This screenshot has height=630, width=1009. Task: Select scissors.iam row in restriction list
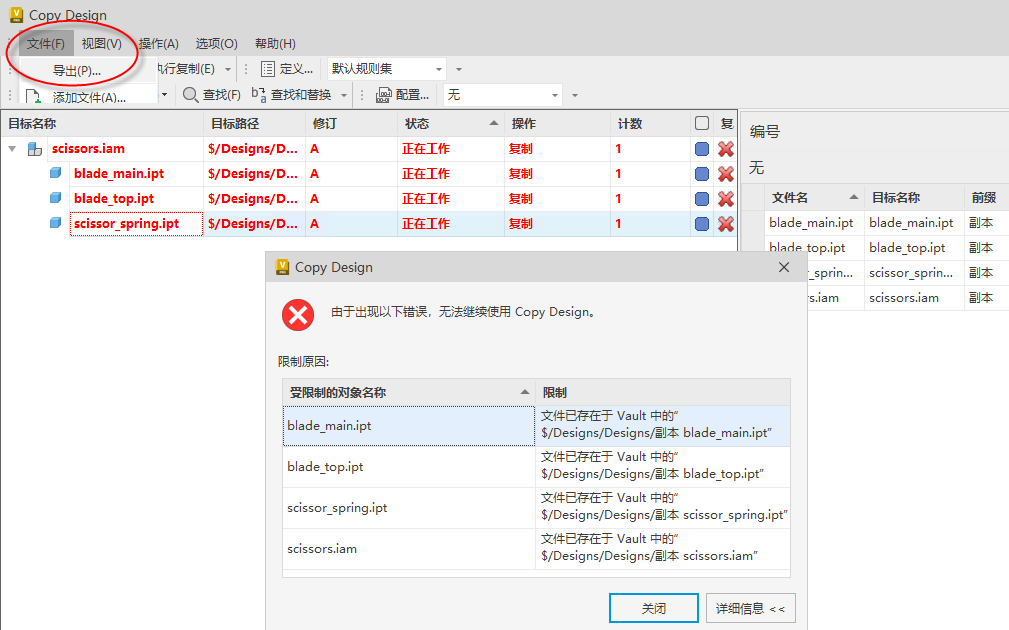(537, 549)
